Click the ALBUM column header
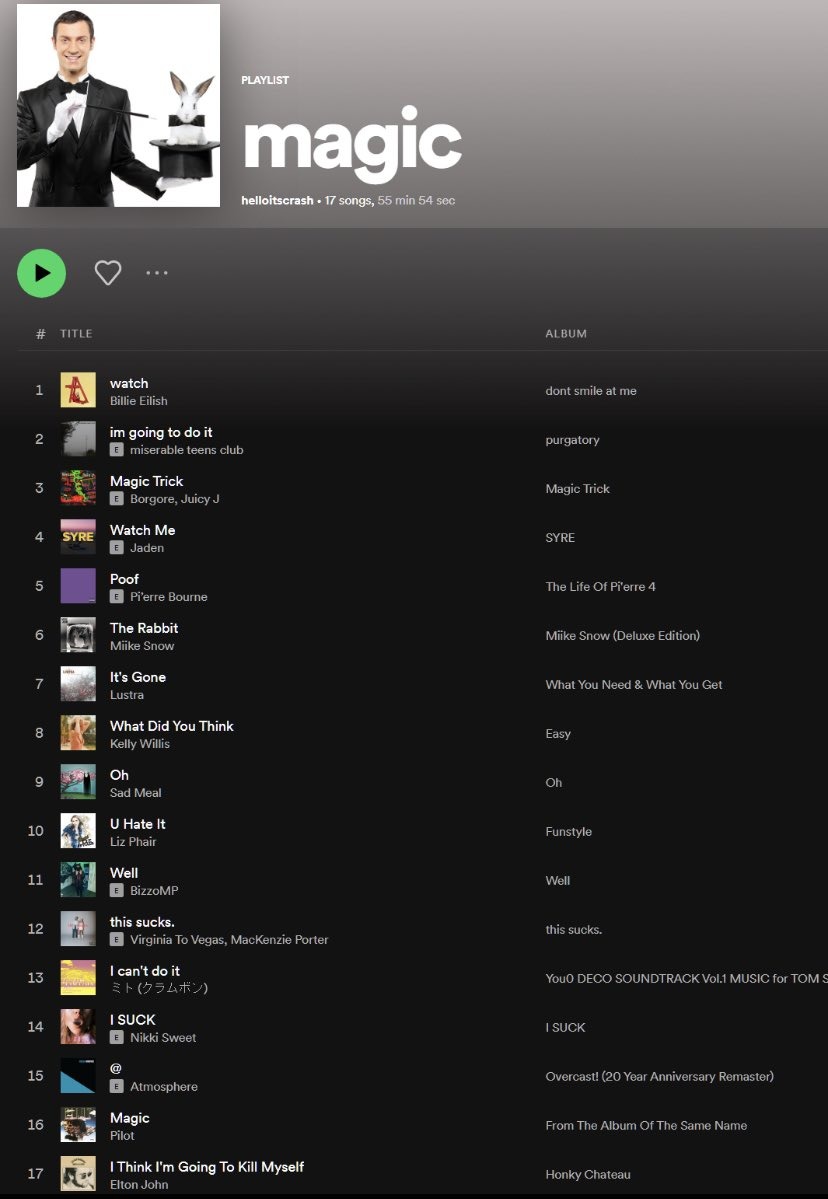The image size is (828, 1199). [566, 334]
